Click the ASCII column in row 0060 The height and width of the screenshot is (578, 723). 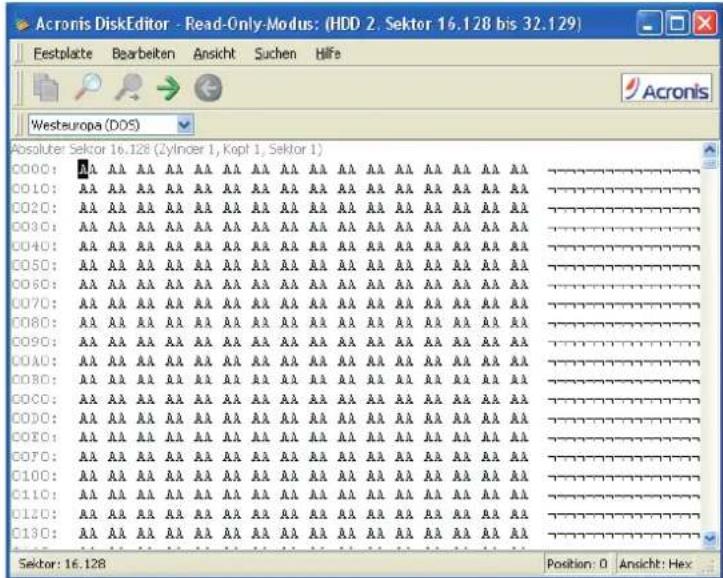623,286
